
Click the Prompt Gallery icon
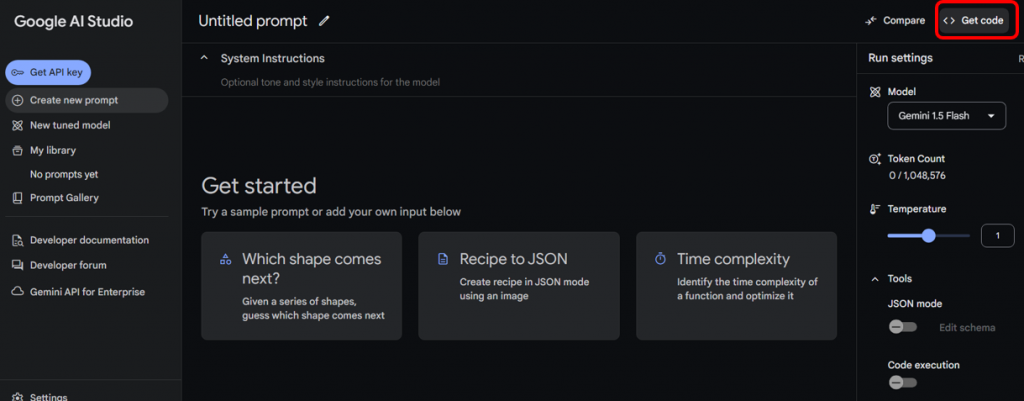point(17,198)
